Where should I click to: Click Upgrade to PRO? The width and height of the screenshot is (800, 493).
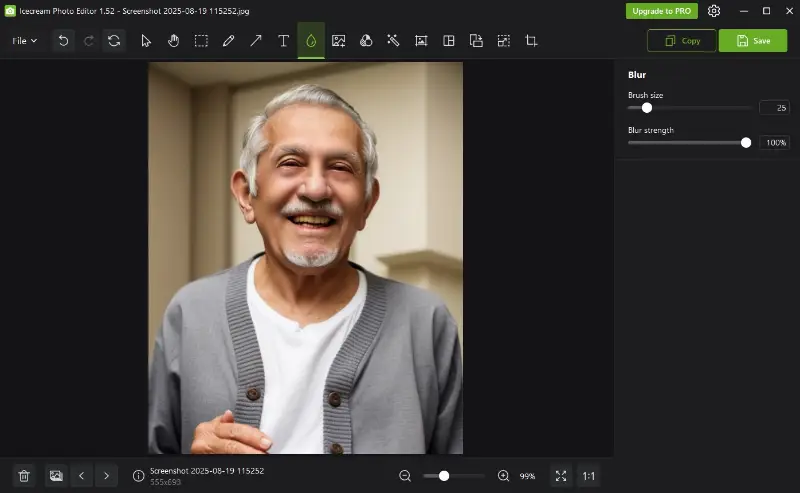point(661,11)
